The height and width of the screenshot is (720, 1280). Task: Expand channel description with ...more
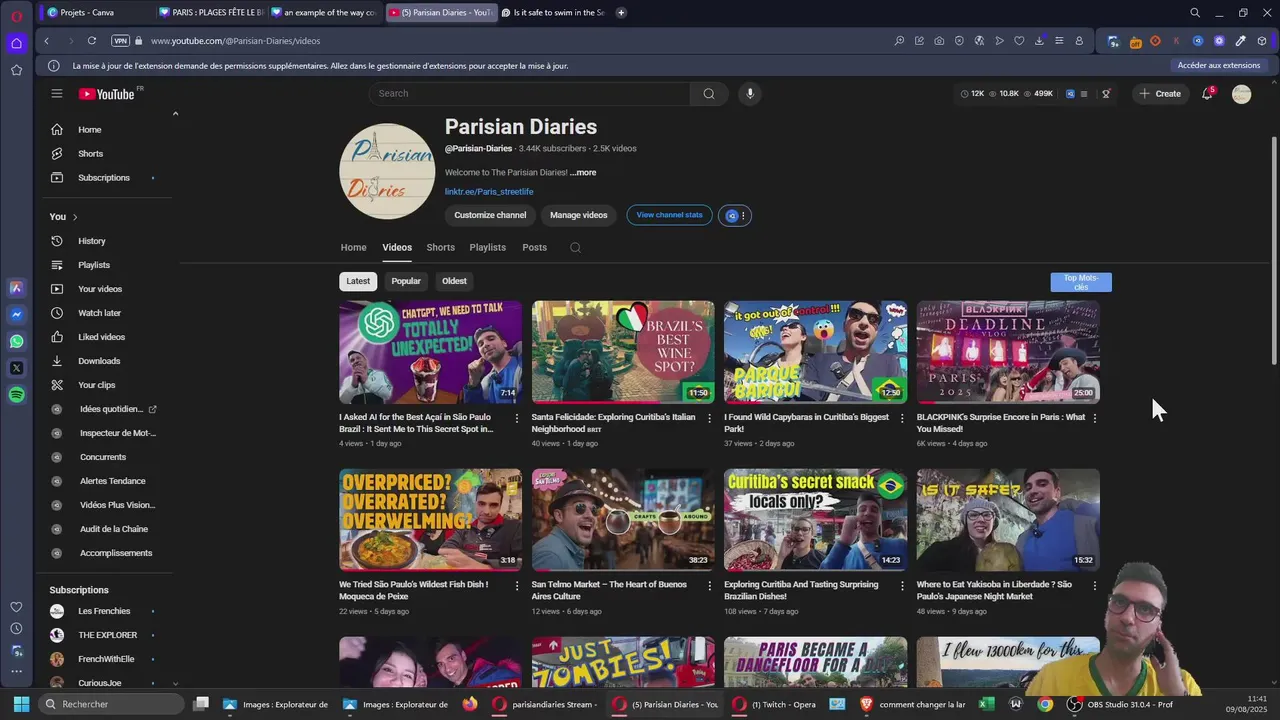point(583,173)
